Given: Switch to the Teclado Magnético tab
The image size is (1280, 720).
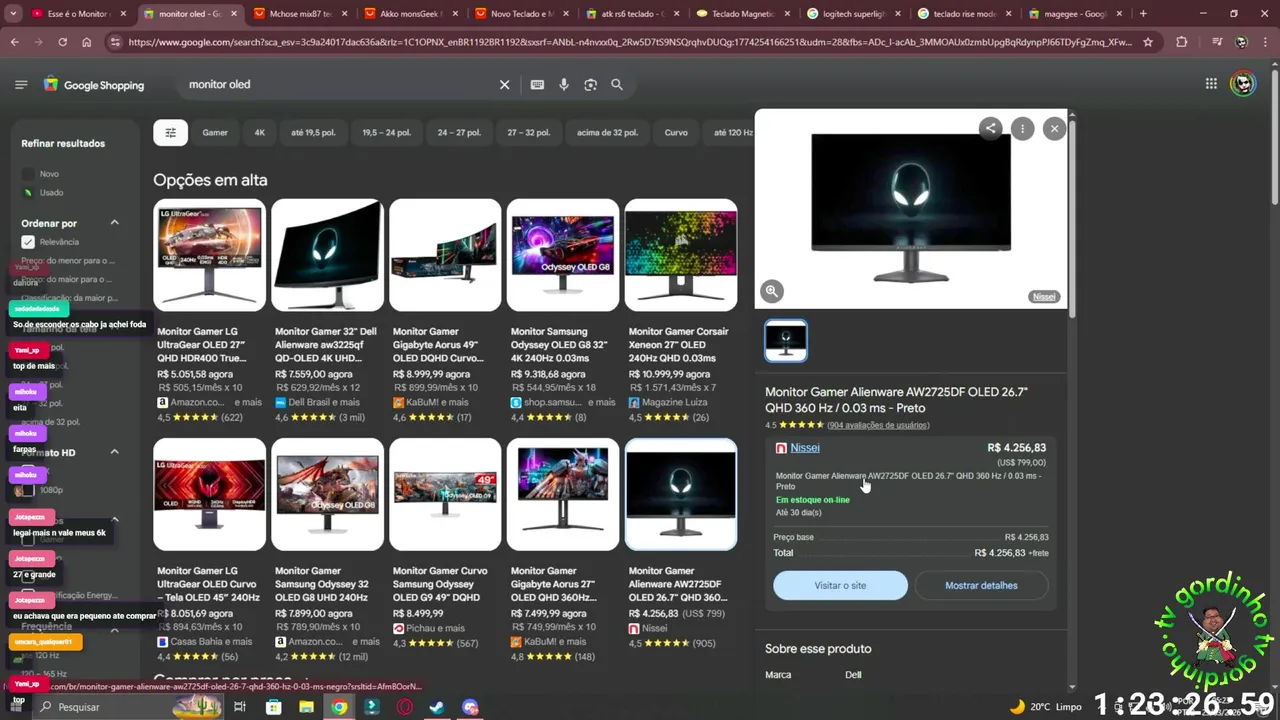Looking at the screenshot, I should point(742,14).
